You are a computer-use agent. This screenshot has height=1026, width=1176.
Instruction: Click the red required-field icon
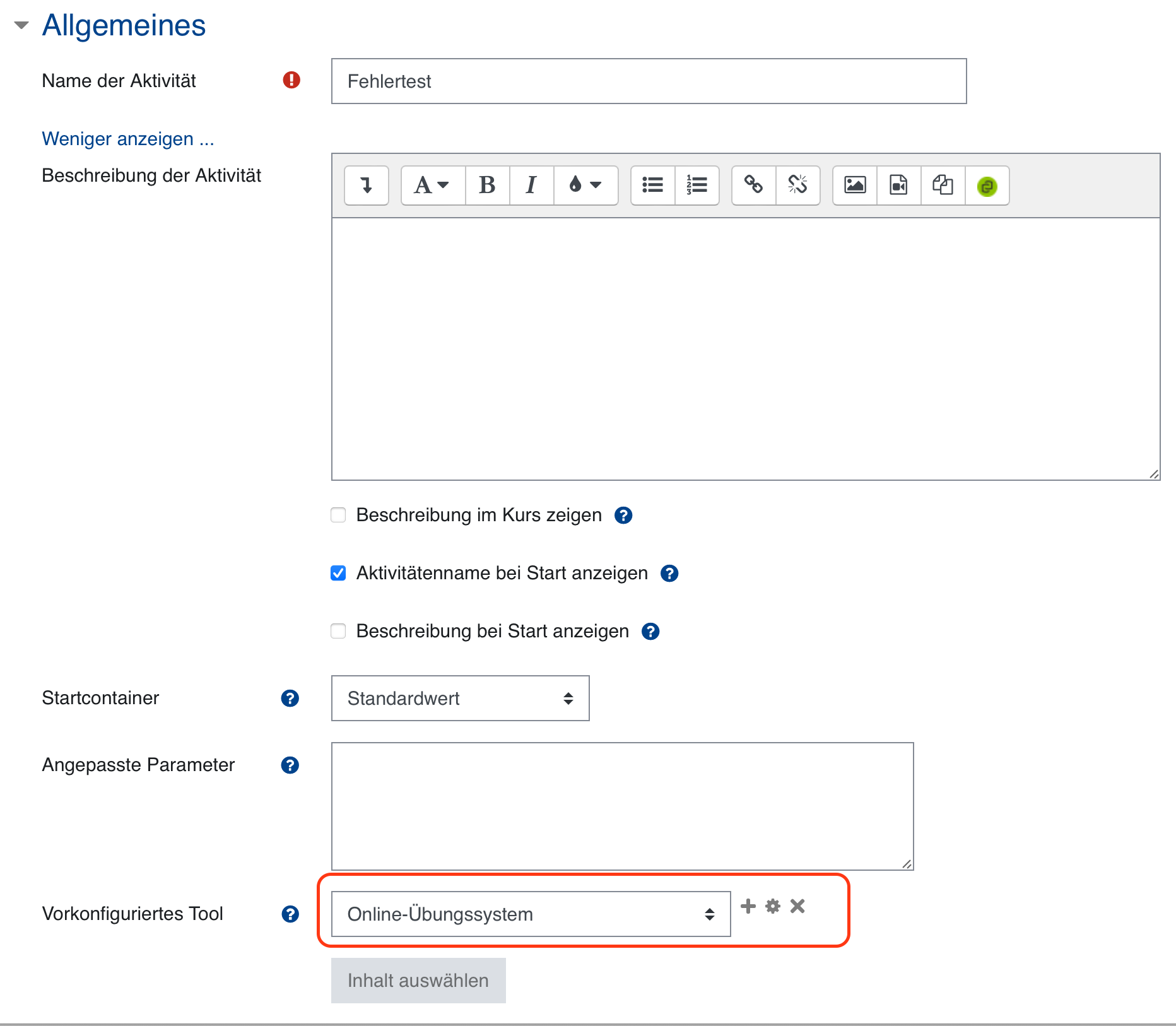click(x=291, y=80)
